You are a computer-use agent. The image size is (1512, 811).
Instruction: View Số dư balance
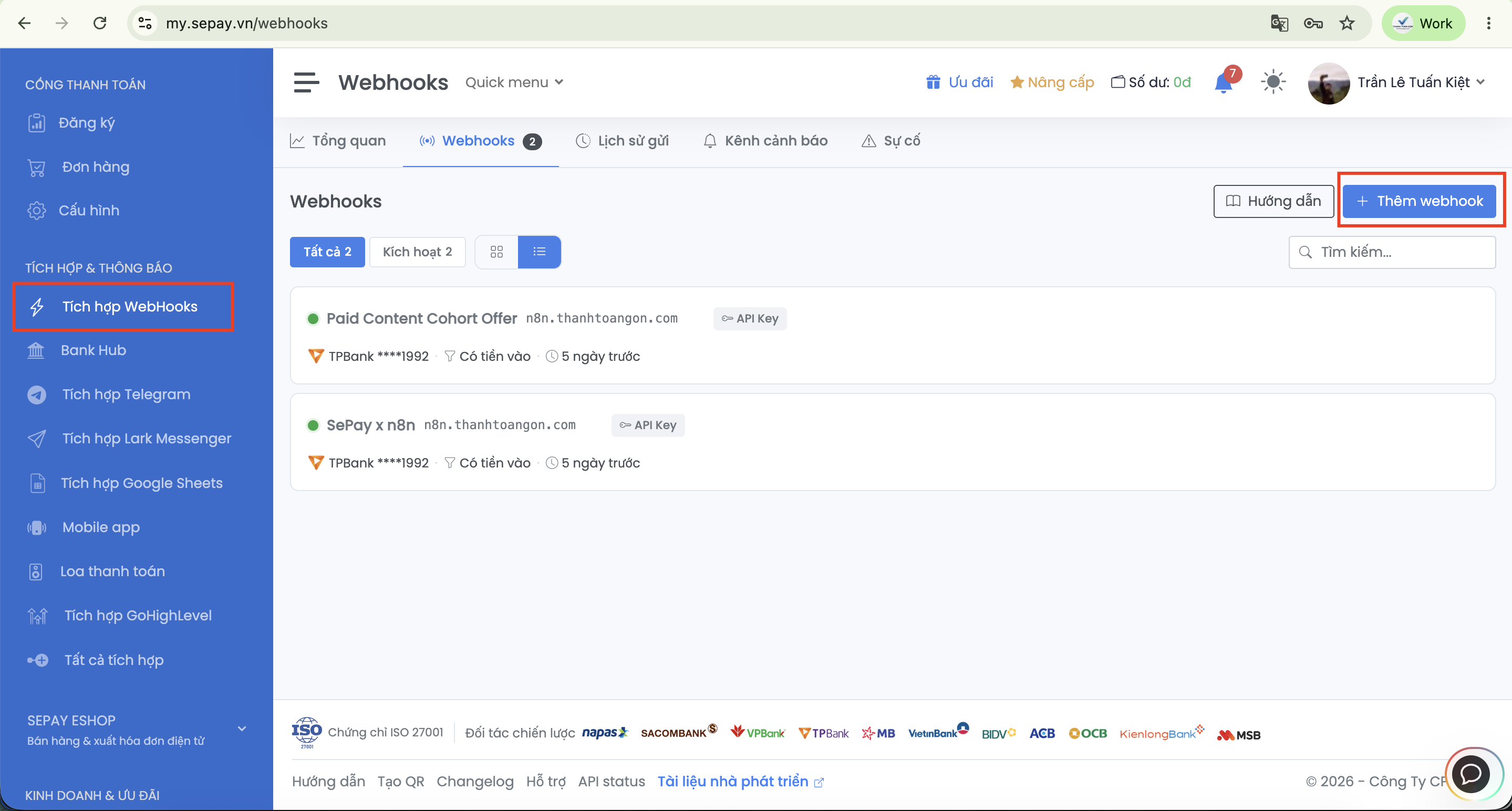[1151, 82]
